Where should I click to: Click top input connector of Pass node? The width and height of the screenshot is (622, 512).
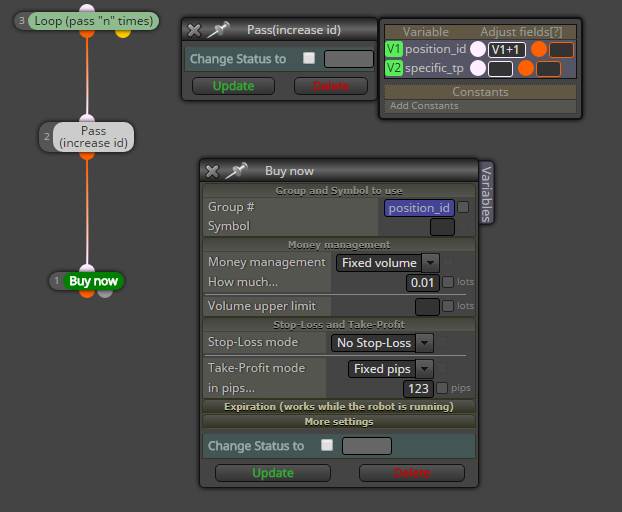pyautogui.click(x=87, y=118)
